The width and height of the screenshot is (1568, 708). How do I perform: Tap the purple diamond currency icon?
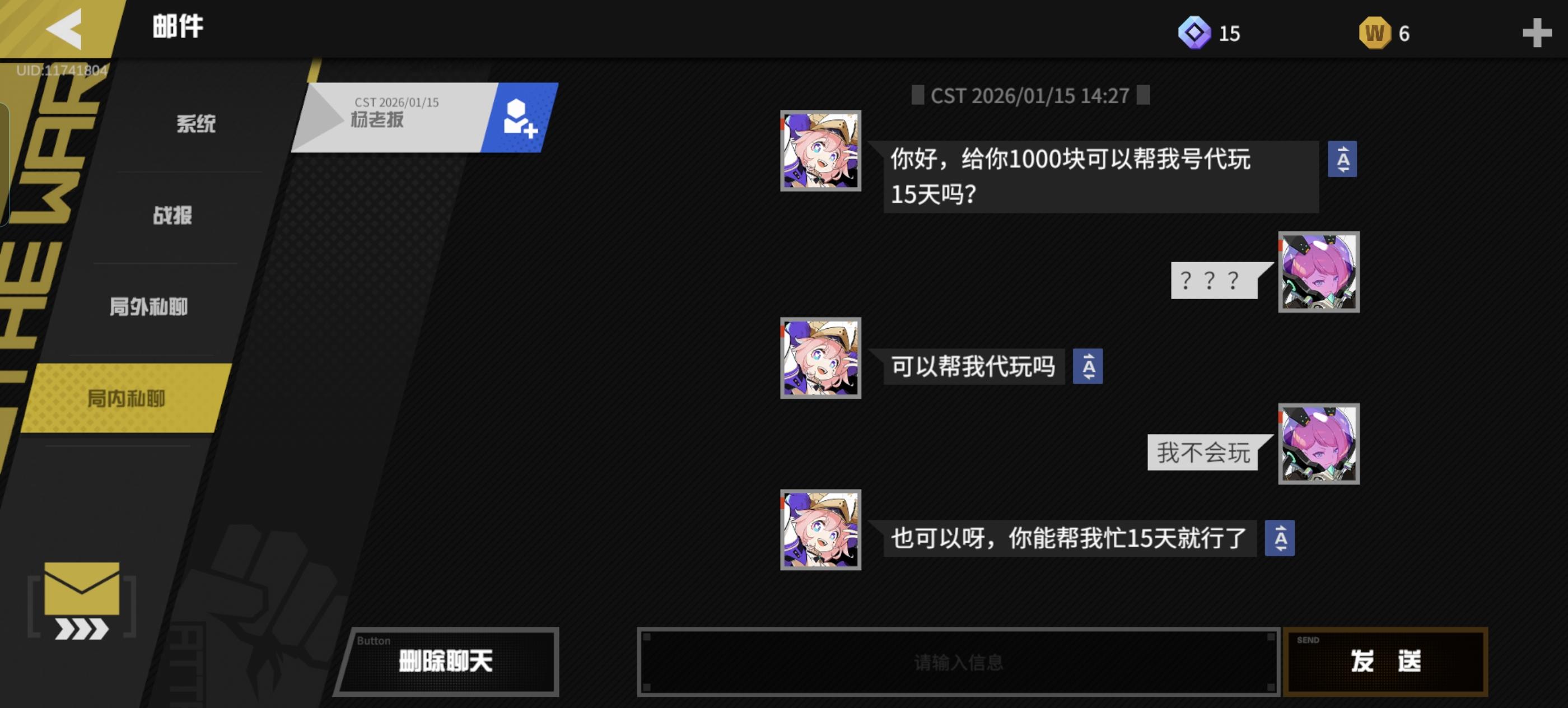(1194, 32)
